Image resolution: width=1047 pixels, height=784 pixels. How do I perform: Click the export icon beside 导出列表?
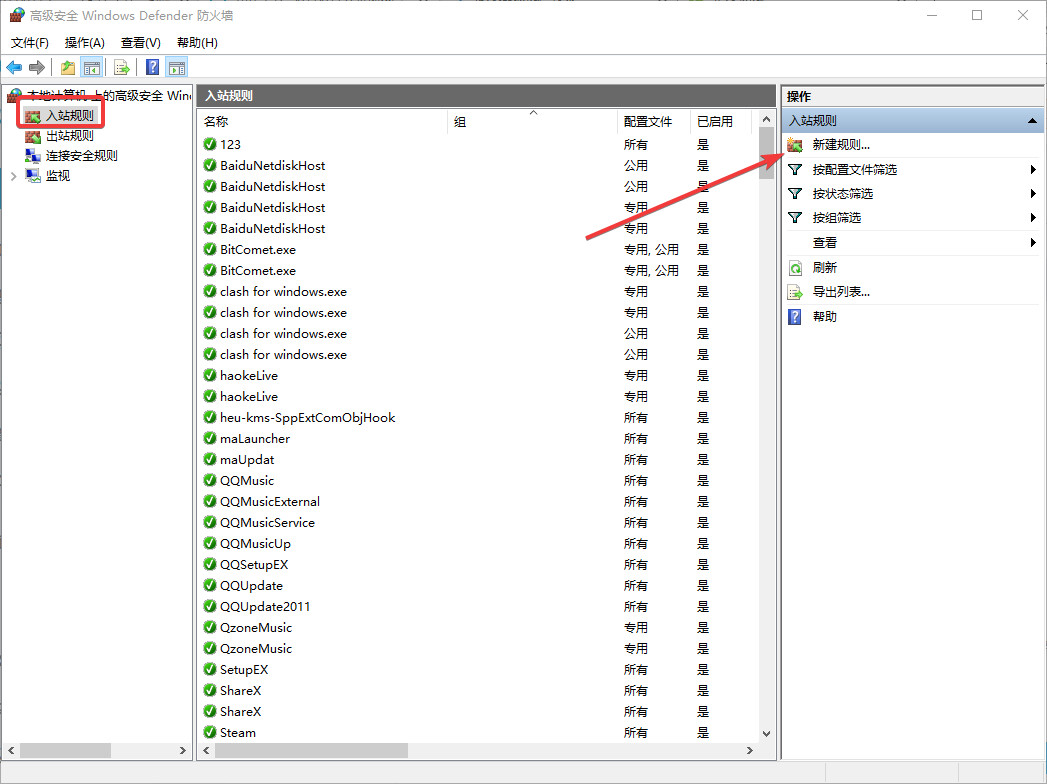click(x=795, y=292)
